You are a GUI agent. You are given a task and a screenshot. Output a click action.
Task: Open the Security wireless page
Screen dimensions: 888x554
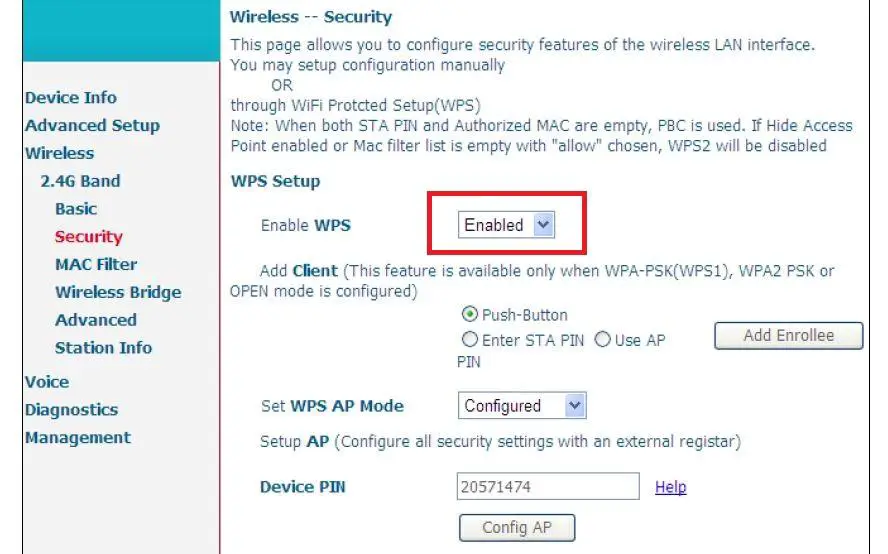[89, 237]
